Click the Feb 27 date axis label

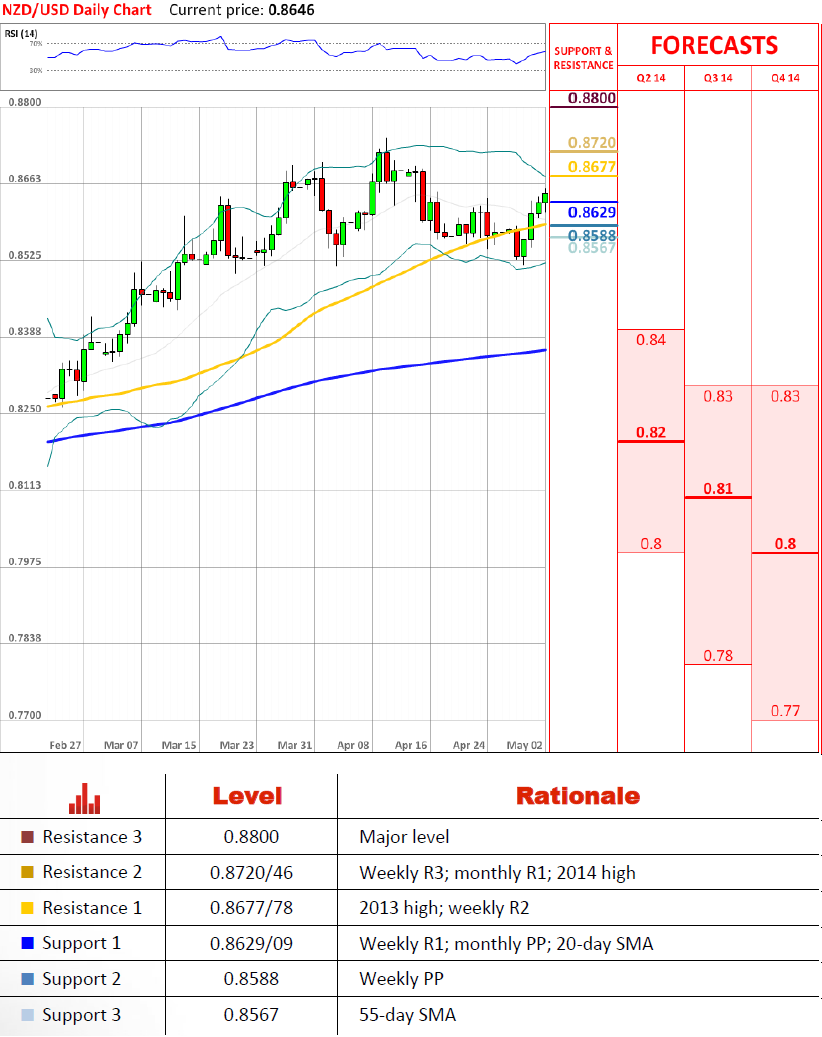(x=65, y=745)
